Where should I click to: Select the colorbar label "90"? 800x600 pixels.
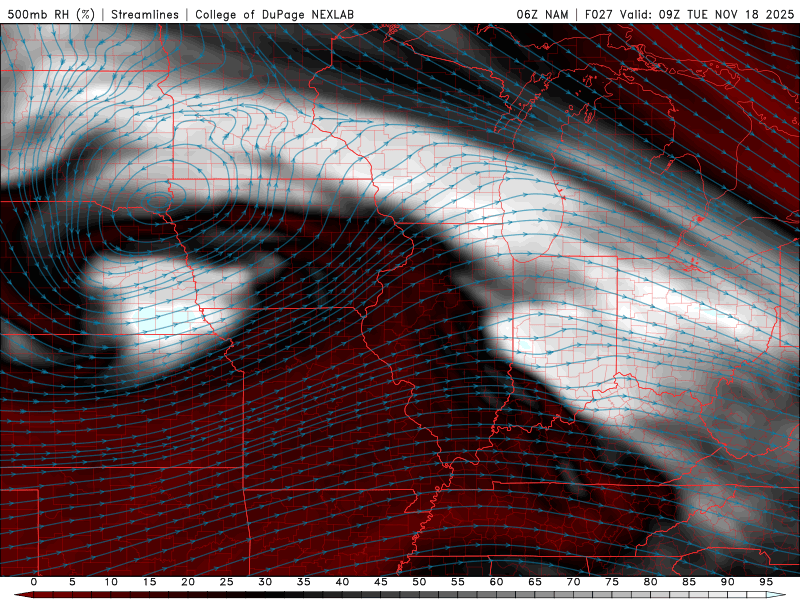tap(727, 582)
